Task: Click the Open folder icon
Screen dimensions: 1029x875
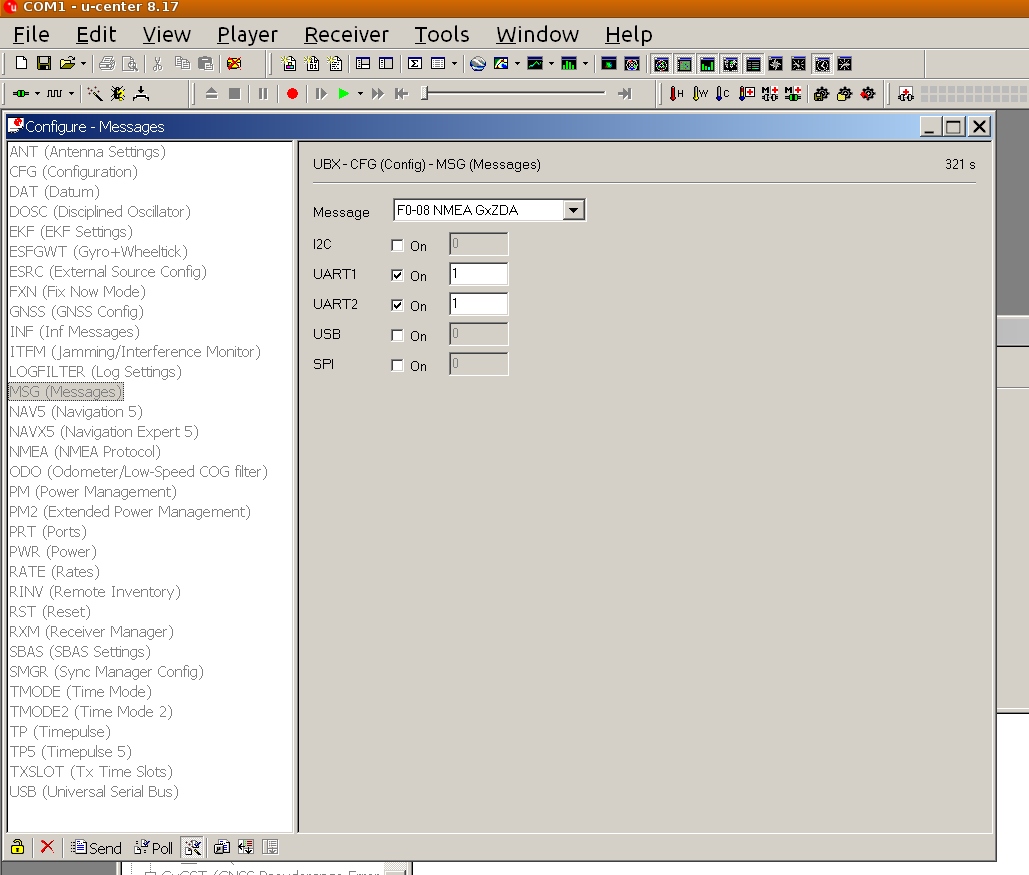Action: coord(67,64)
